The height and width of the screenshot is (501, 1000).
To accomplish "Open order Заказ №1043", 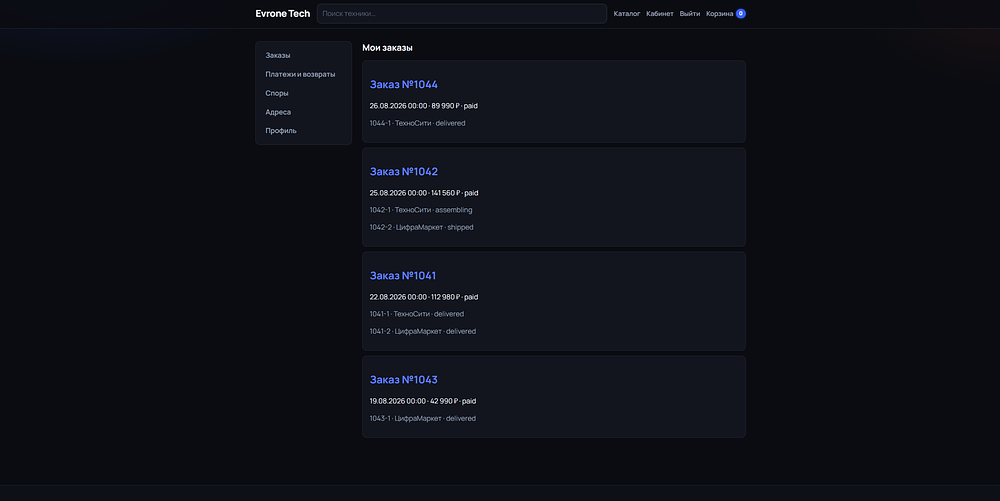I will [x=404, y=379].
